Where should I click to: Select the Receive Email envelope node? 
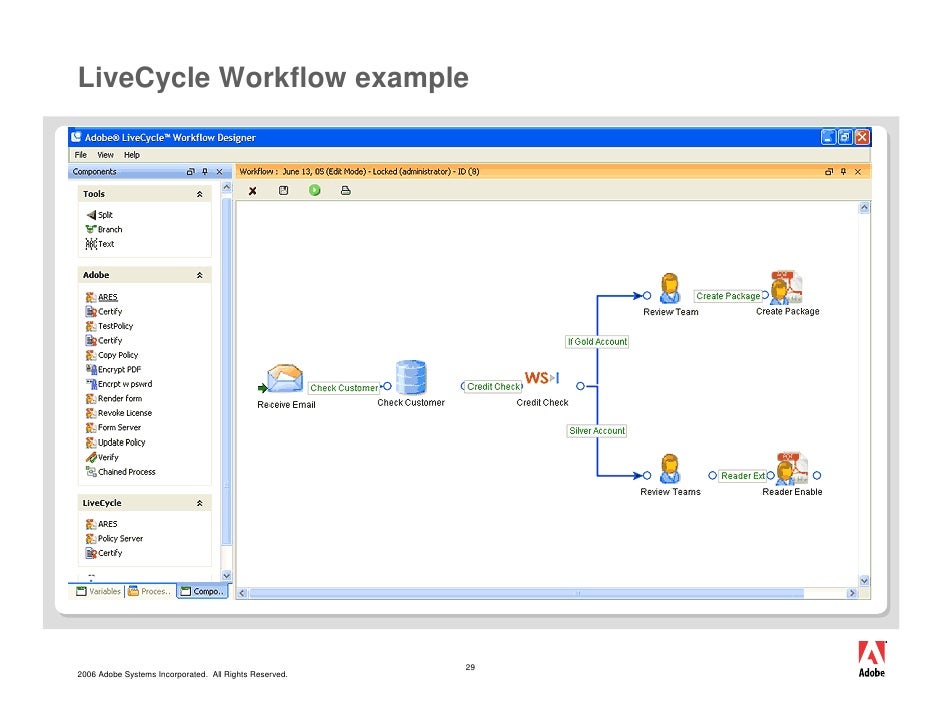tap(285, 379)
